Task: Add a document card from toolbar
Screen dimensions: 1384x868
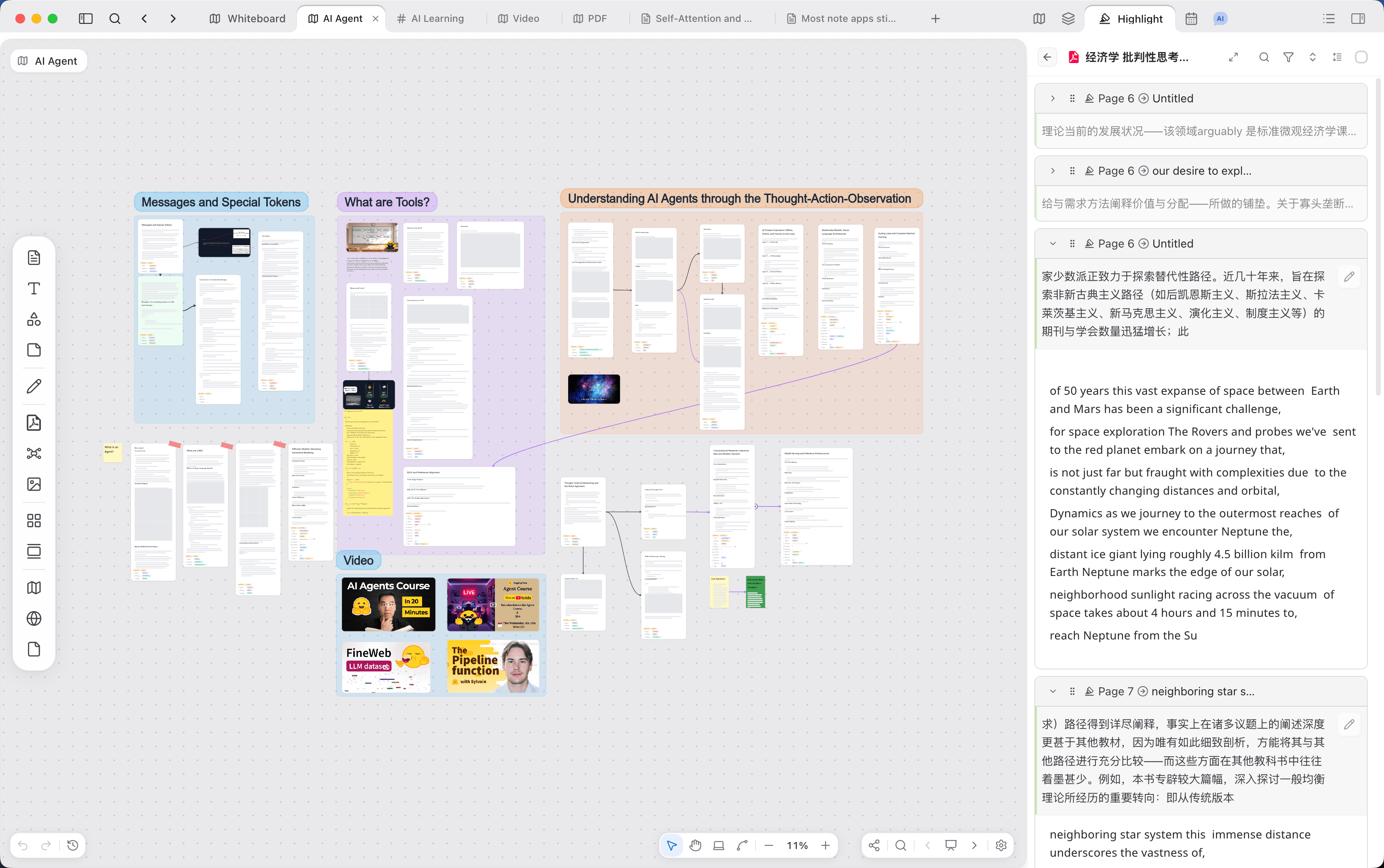Action: (x=34, y=257)
